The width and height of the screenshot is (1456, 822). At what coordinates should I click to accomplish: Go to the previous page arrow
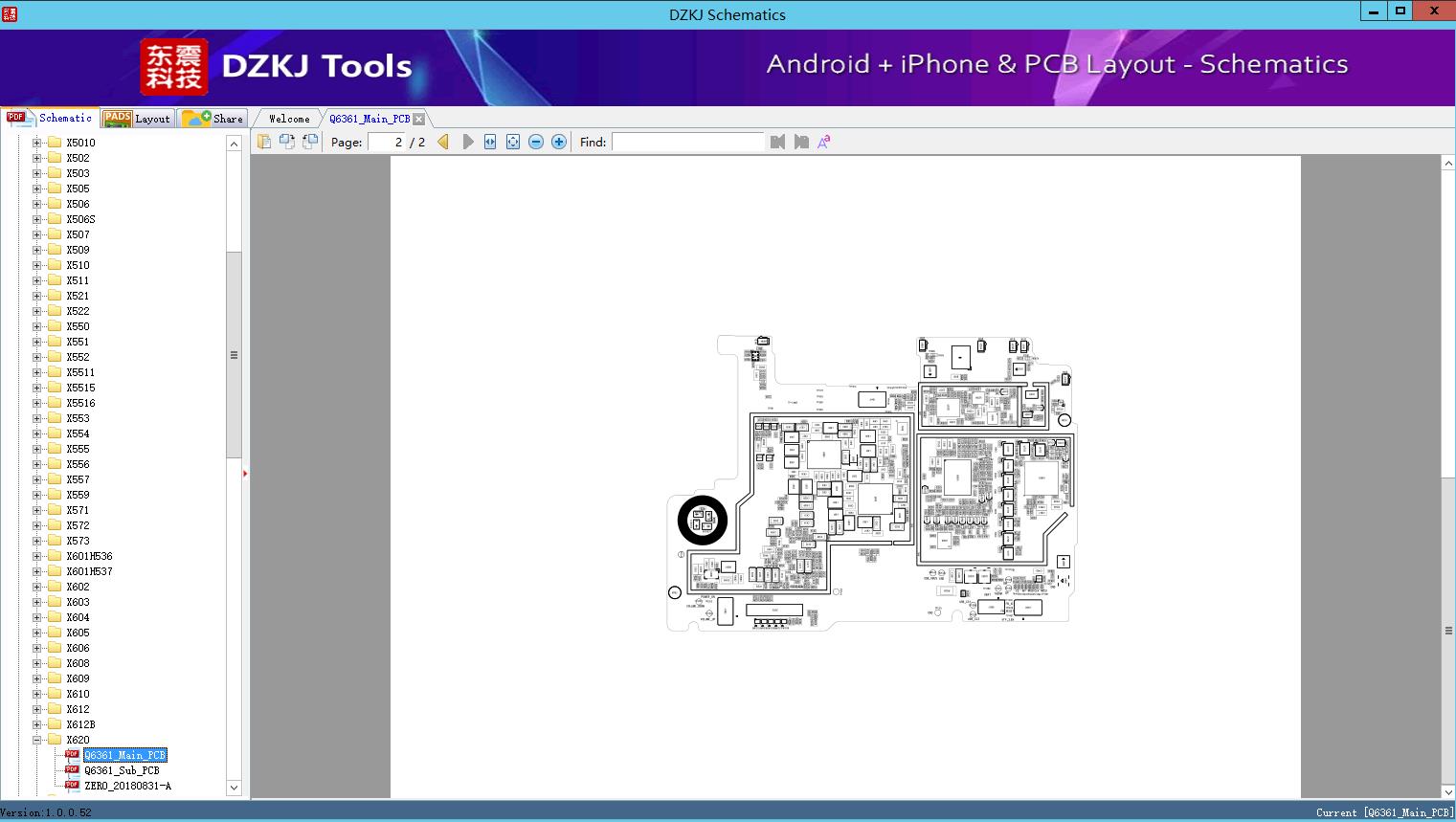pos(443,142)
